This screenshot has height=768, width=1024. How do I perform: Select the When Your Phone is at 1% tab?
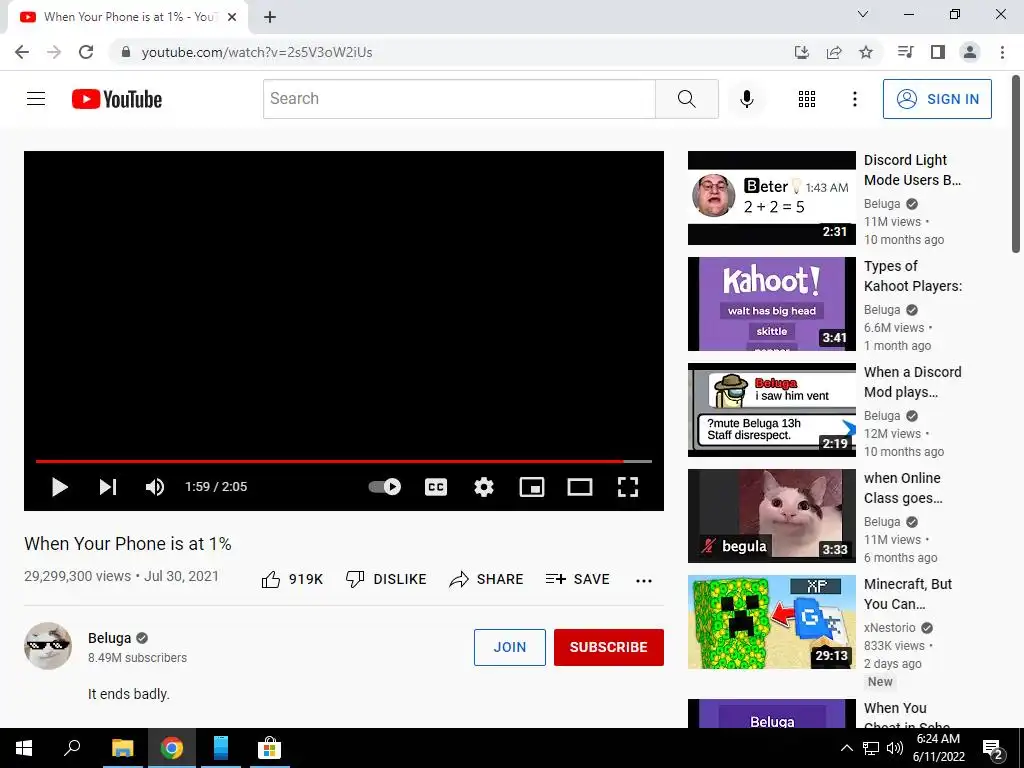pos(127,17)
